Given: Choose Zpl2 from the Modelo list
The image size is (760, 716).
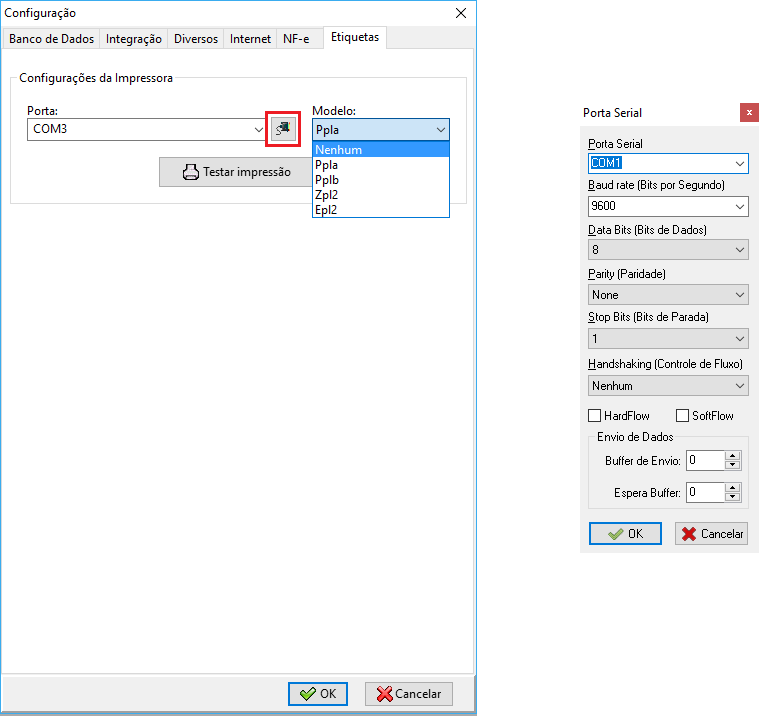Looking at the screenshot, I should point(327,195).
